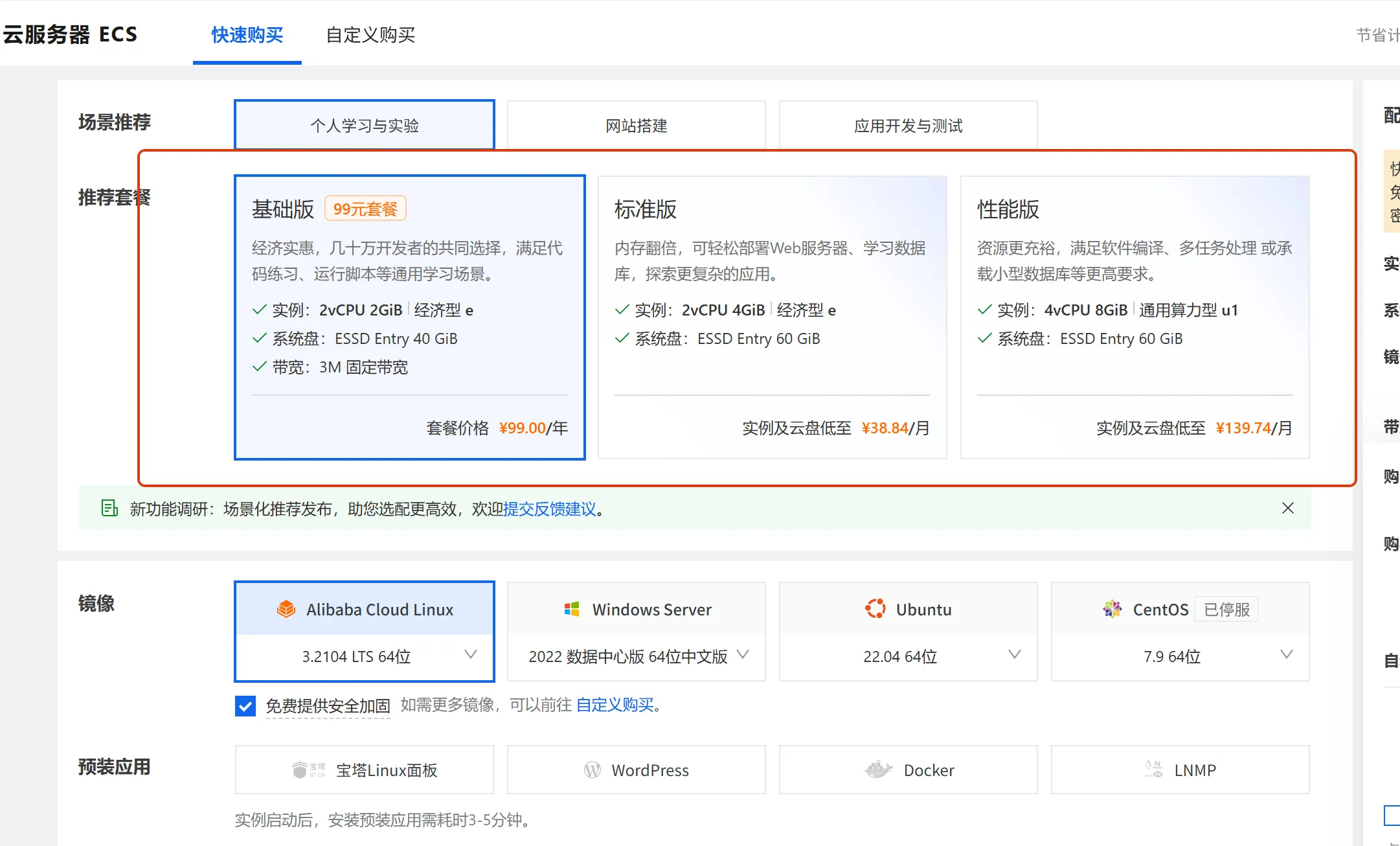Click the Alibaba Cloud Linux logo icon

(x=286, y=609)
